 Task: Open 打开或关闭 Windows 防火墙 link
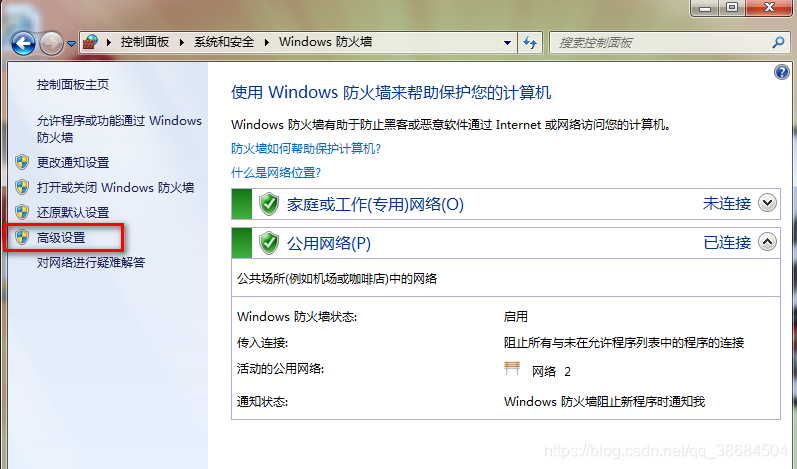click(115, 187)
